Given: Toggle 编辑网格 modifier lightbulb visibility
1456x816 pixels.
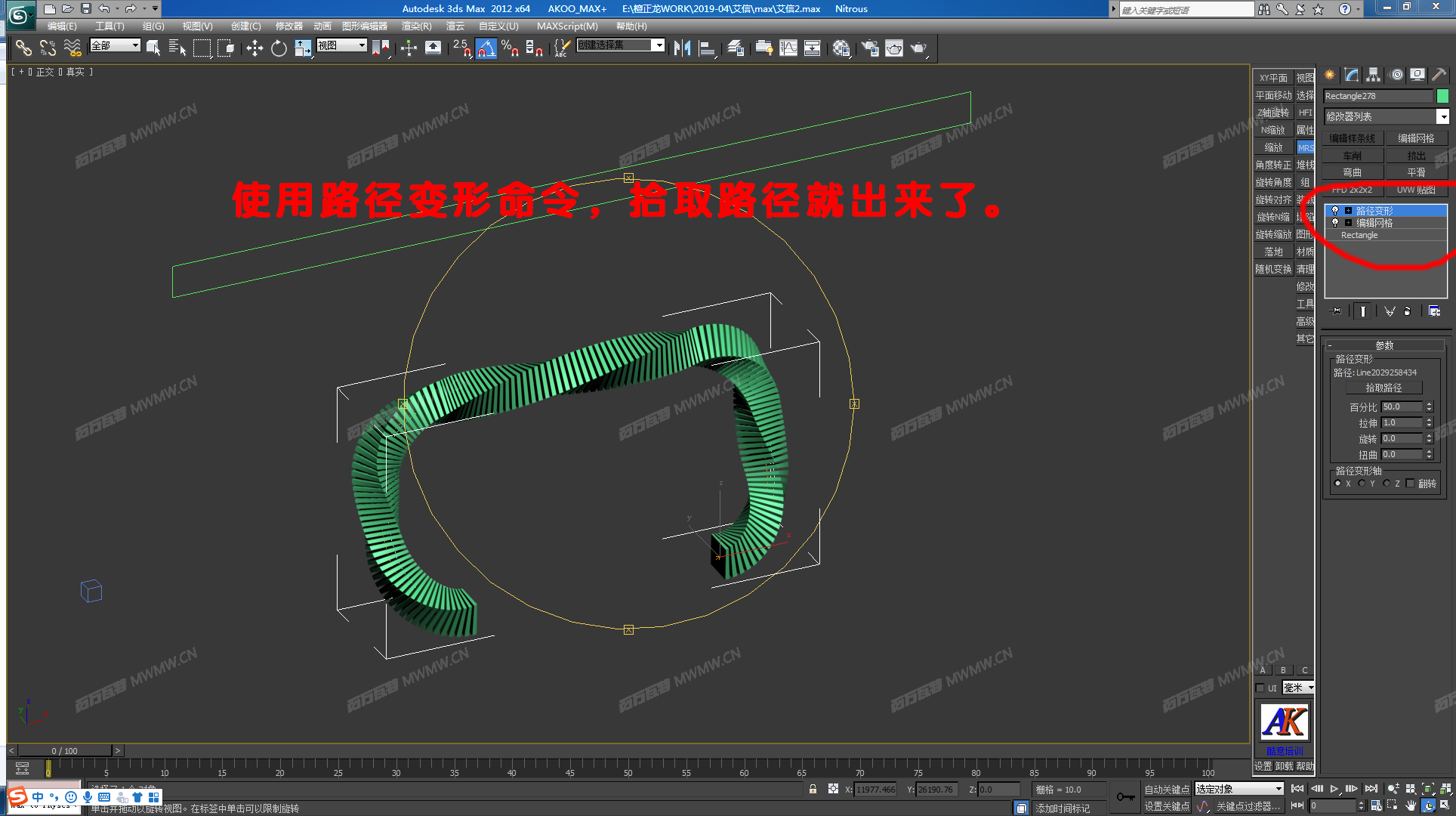Looking at the screenshot, I should (x=1335, y=223).
